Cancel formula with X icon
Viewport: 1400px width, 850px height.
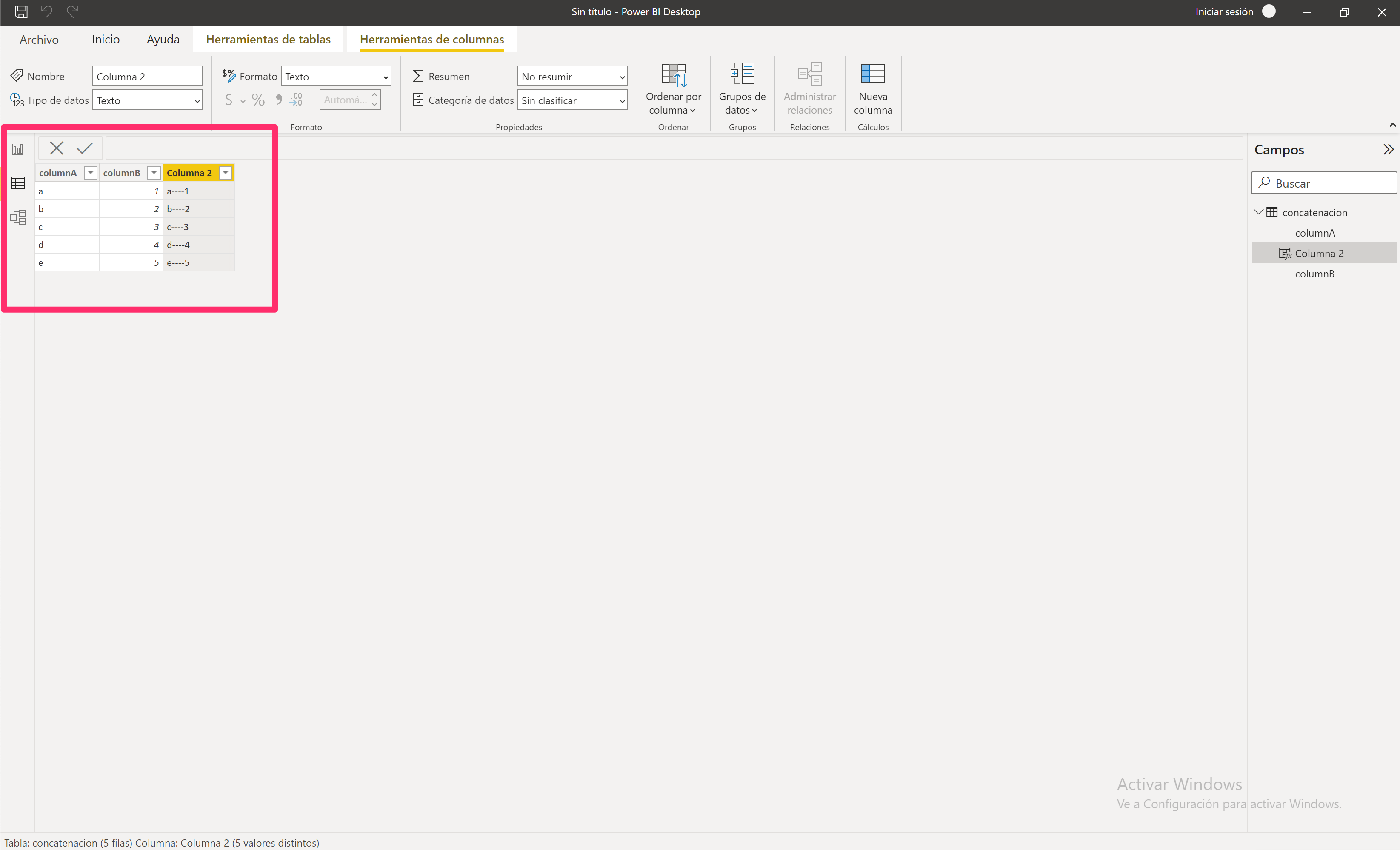[56, 148]
